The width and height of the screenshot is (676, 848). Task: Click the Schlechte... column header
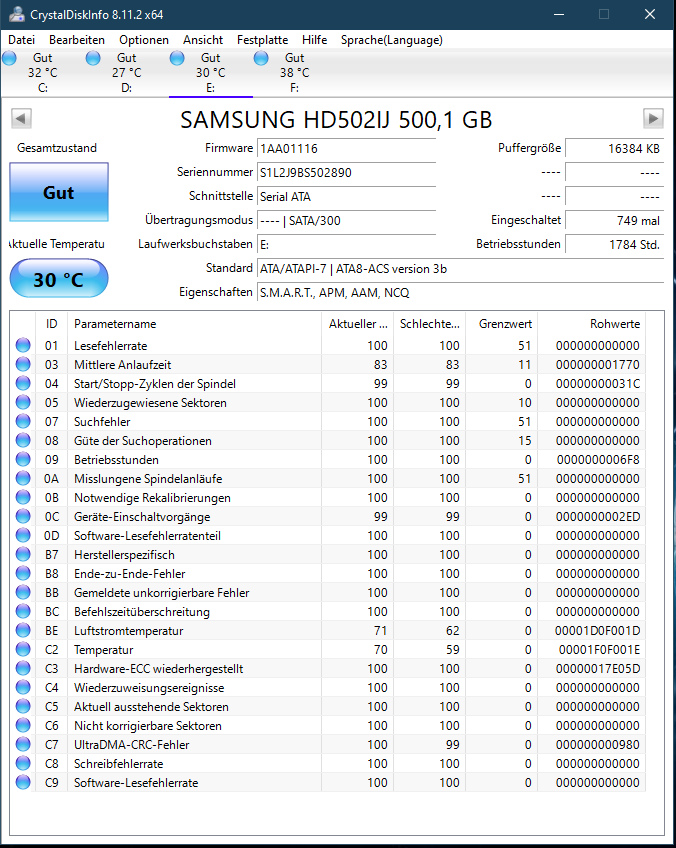(429, 324)
